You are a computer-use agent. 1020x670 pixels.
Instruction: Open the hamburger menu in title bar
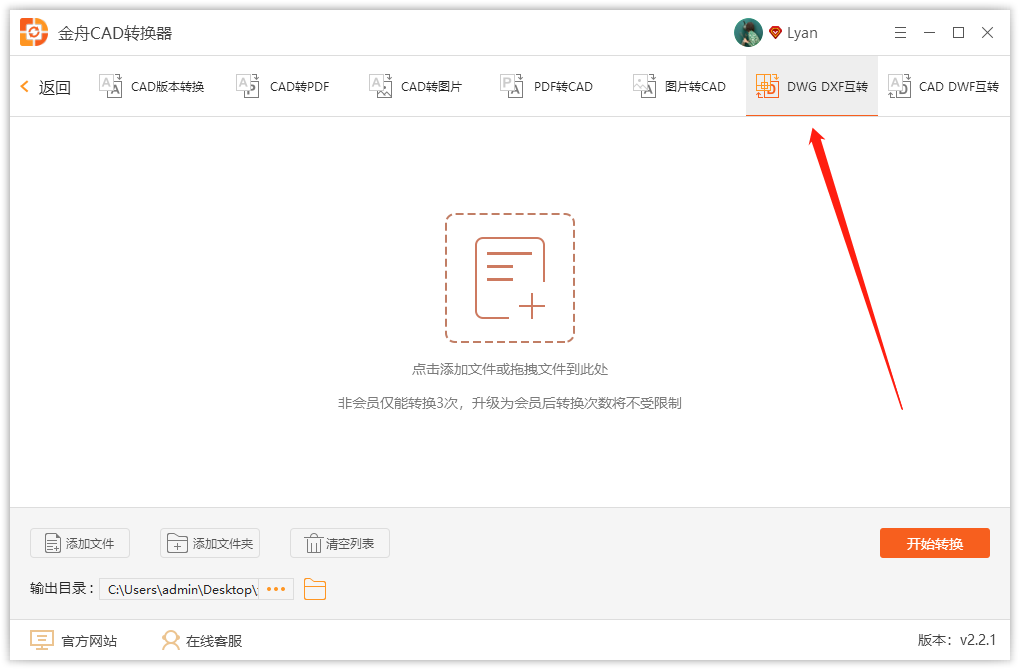pos(900,33)
